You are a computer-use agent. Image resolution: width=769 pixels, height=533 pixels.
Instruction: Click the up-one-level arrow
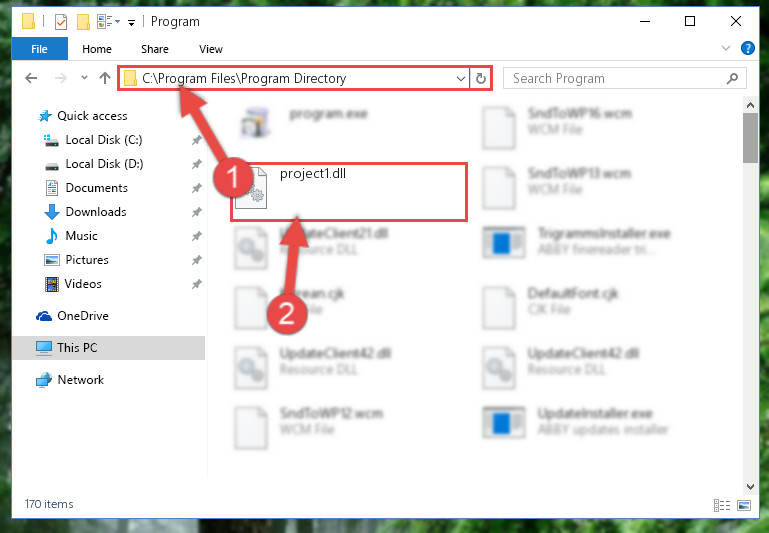pyautogui.click(x=104, y=78)
